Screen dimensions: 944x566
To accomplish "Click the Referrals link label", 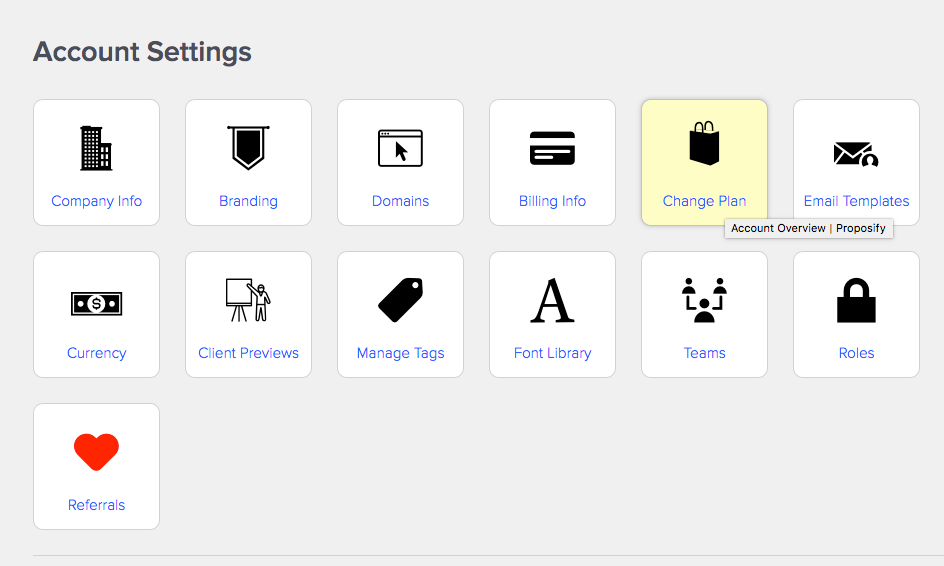I will pyautogui.click(x=96, y=505).
